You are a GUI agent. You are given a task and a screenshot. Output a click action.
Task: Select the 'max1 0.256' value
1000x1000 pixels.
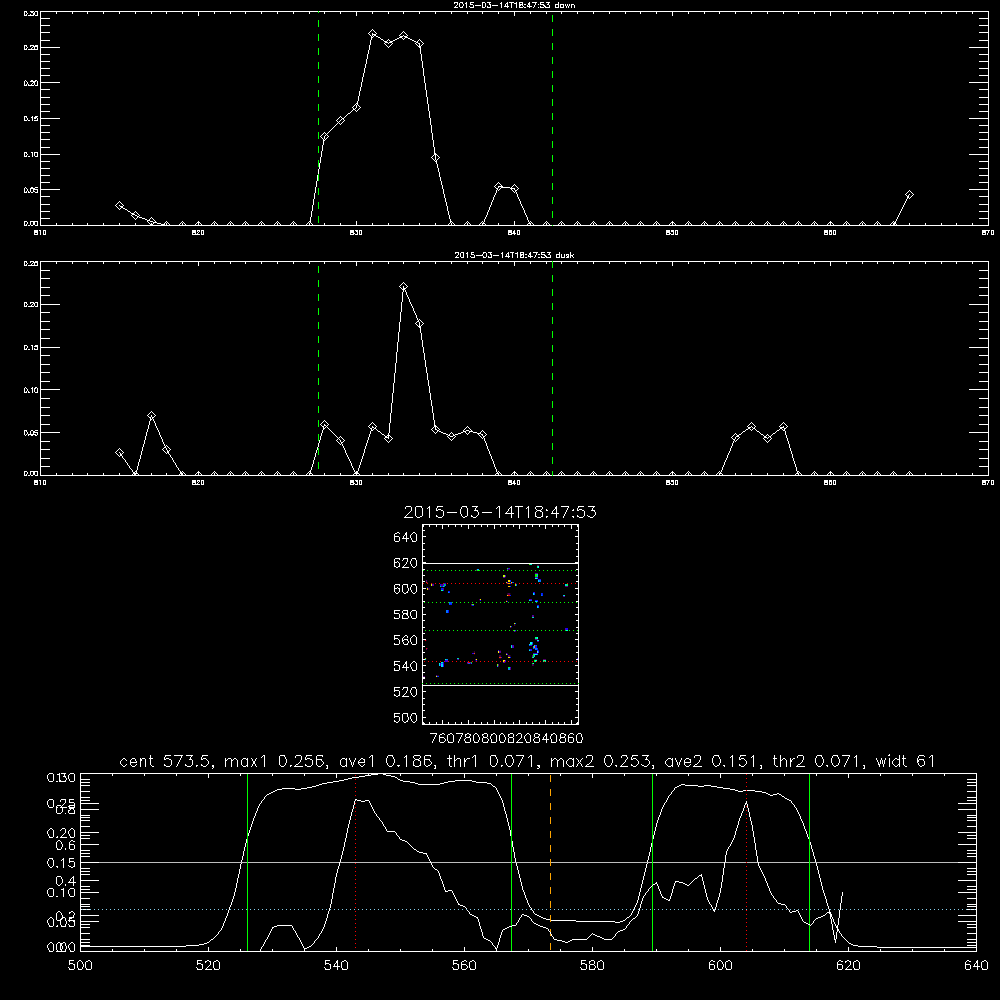click(276, 761)
